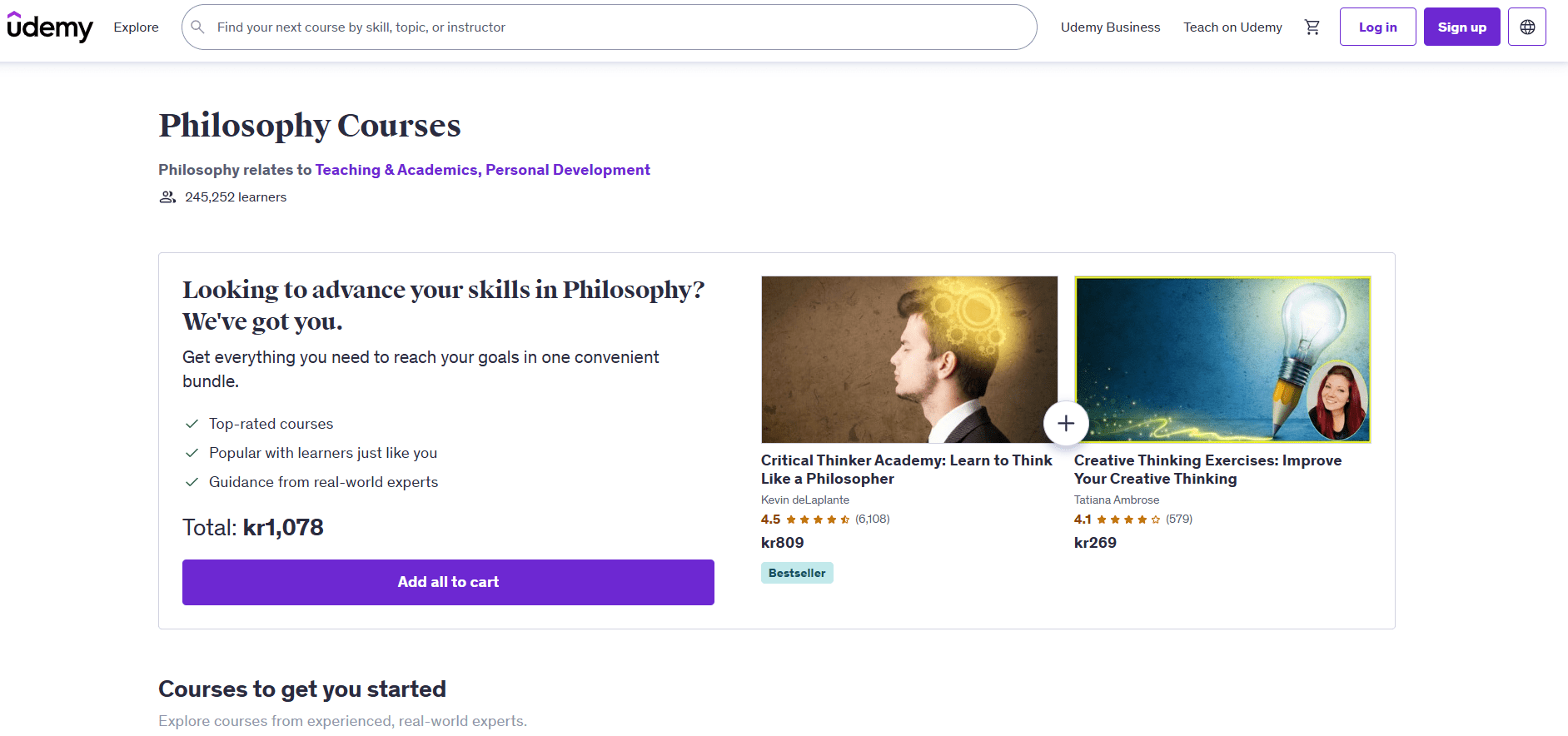Click the search magnifier icon
Screen dimensions: 1568x736
tap(198, 27)
